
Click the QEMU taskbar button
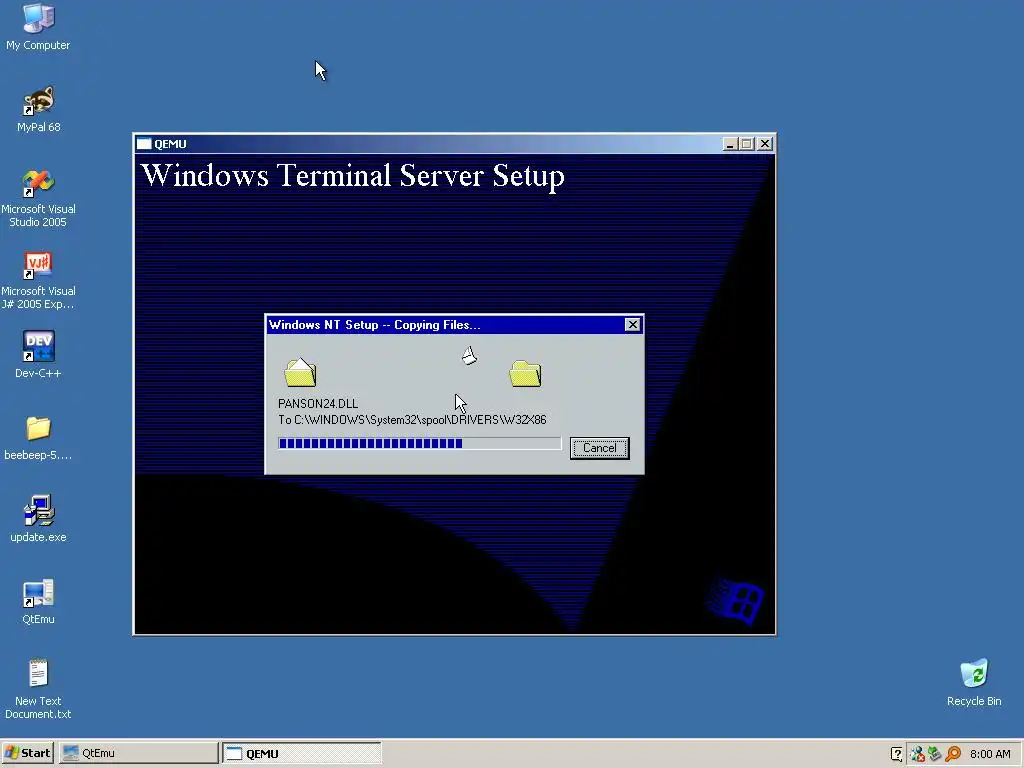[x=302, y=753]
